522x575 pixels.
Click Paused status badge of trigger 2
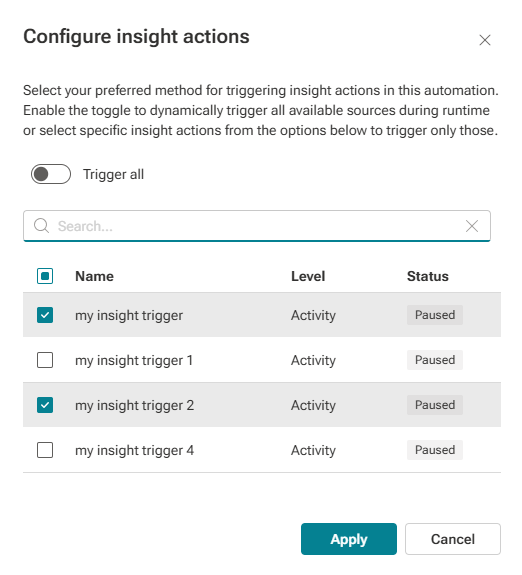(435, 405)
